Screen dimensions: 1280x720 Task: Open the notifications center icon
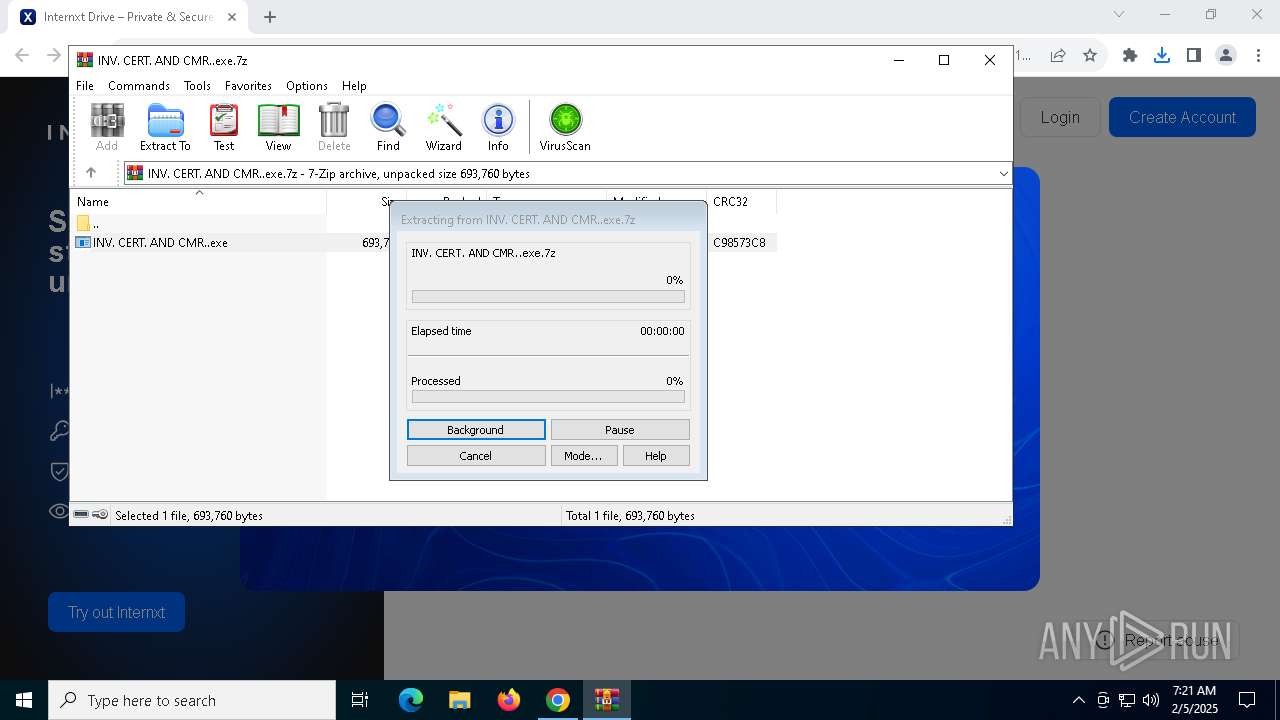(1247, 700)
